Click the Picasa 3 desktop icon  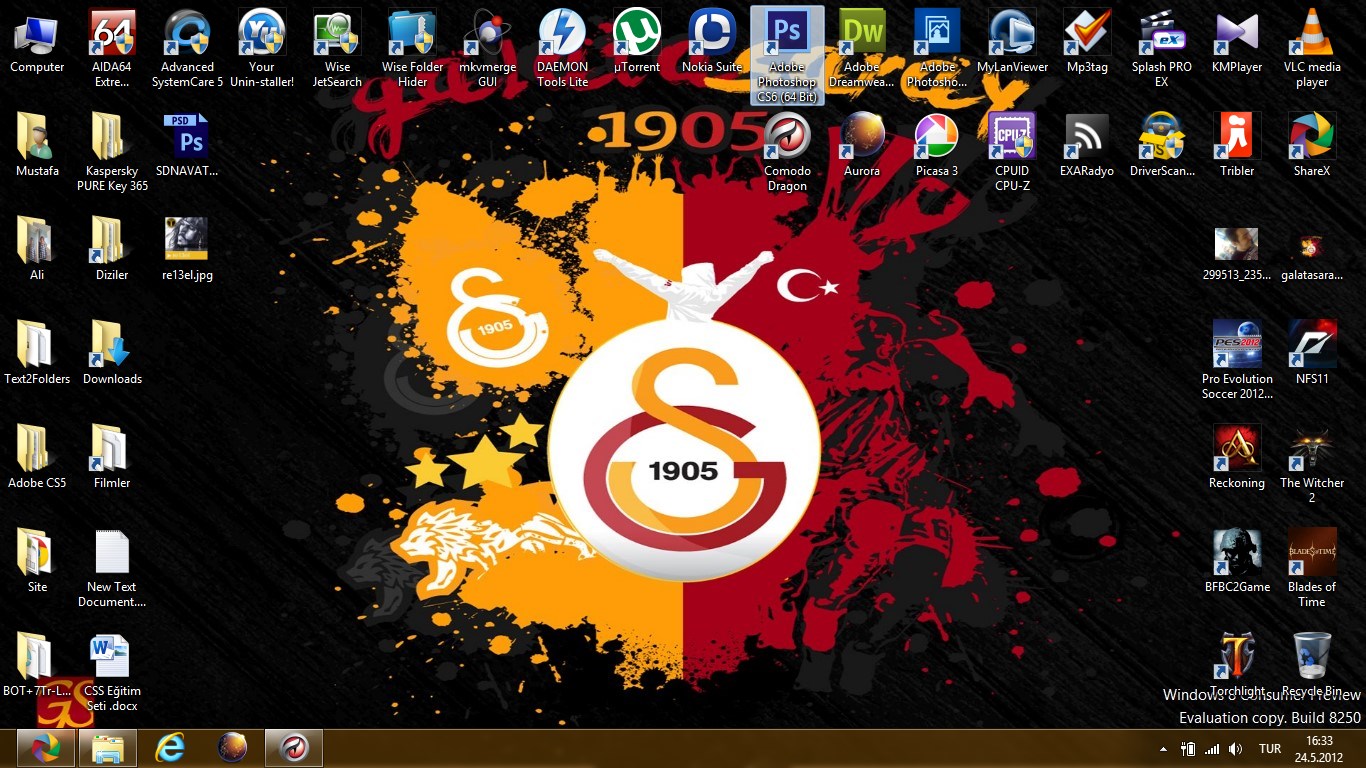tap(937, 146)
